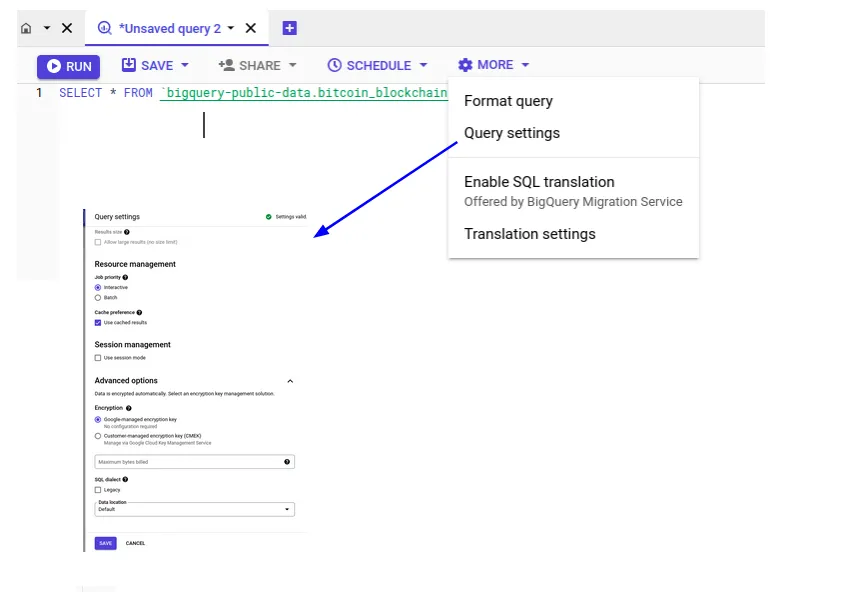Click the Results size help icon

click(x=127, y=232)
